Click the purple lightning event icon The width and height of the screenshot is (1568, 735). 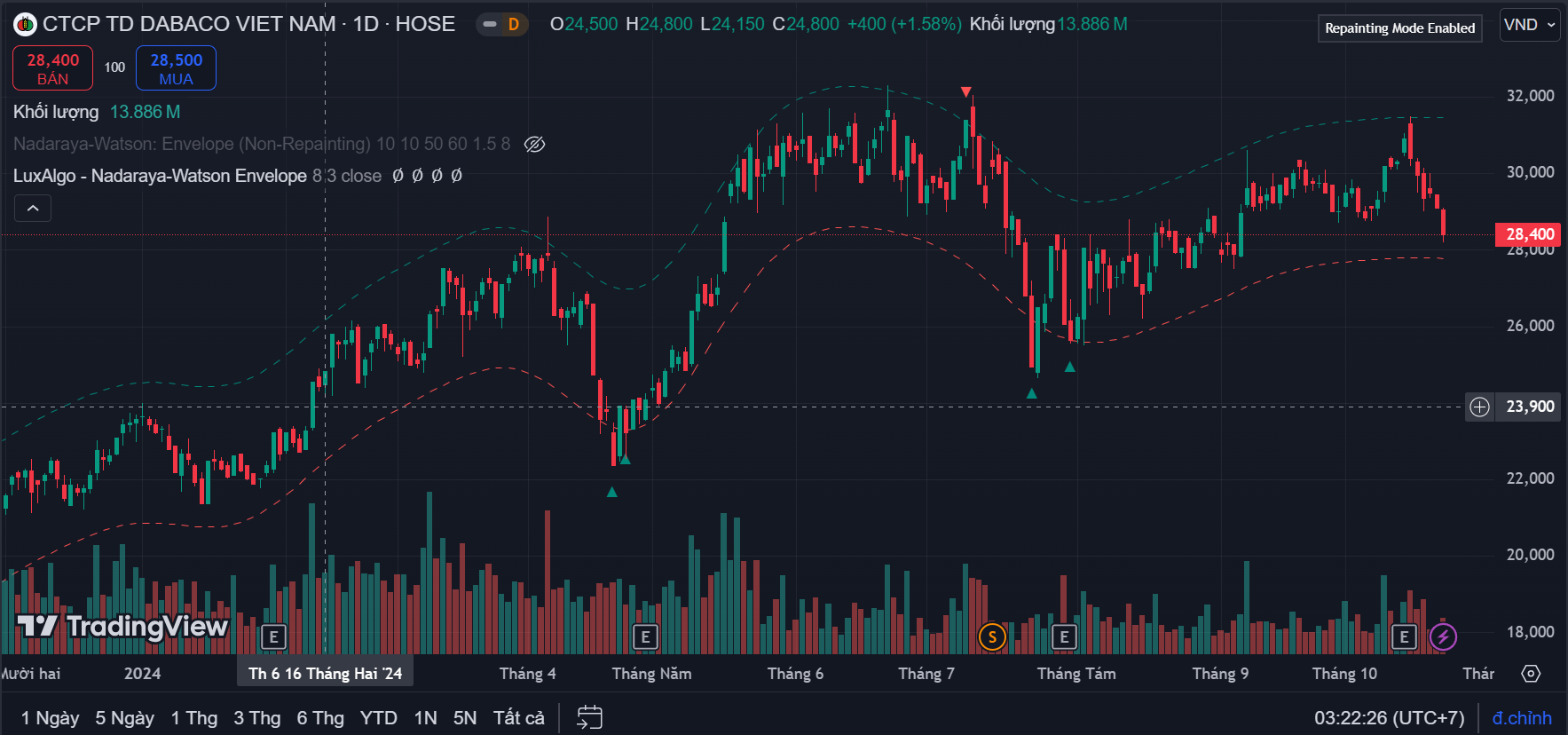pyautogui.click(x=1443, y=636)
